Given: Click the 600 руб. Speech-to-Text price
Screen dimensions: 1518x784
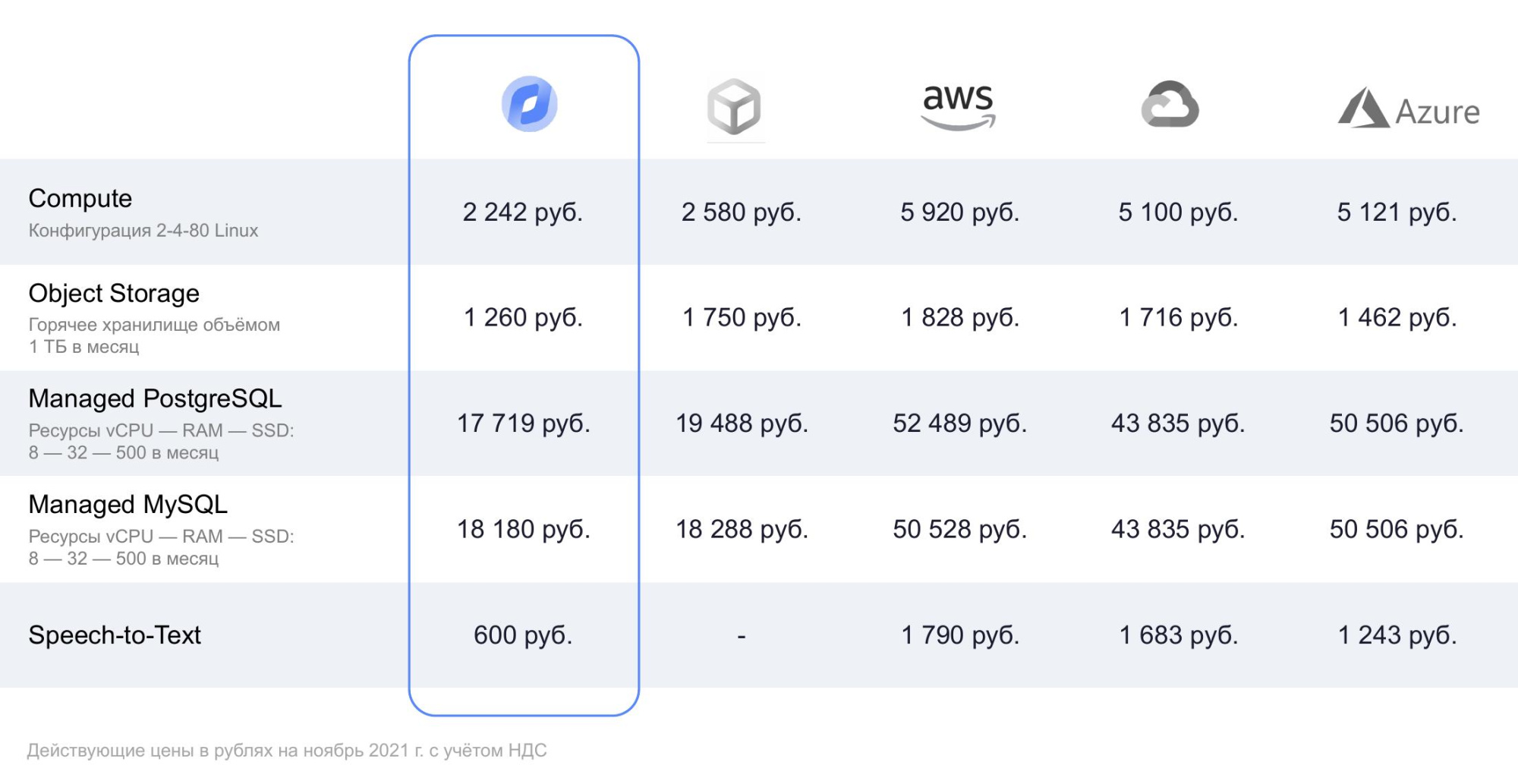Looking at the screenshot, I should point(523,634).
